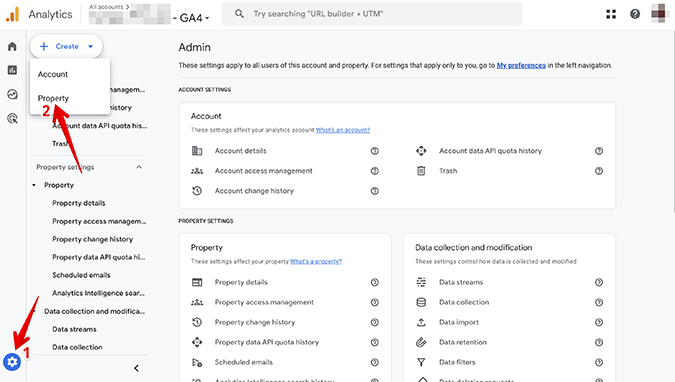Click the page vertical scrollbar
The width and height of the screenshot is (675, 382).
[x=673, y=121]
